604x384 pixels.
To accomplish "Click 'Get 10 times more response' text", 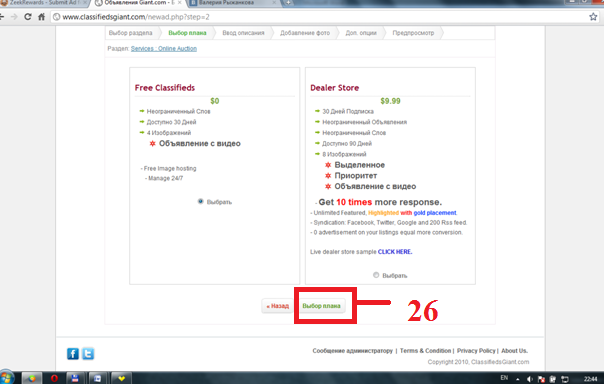I will point(380,202).
